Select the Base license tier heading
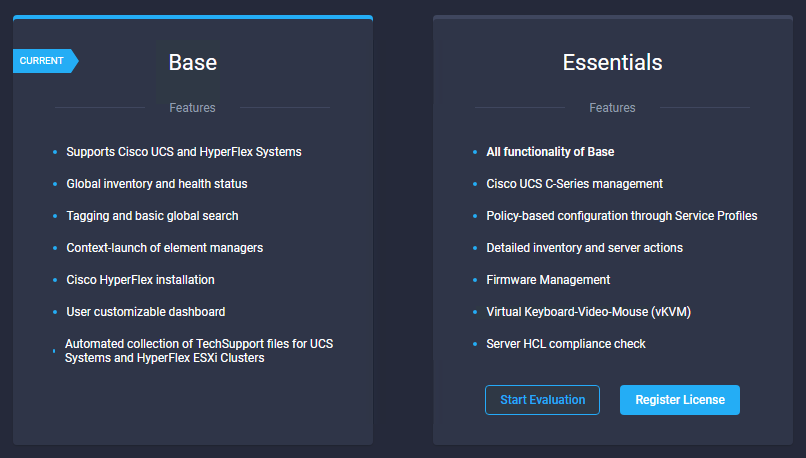 point(192,62)
